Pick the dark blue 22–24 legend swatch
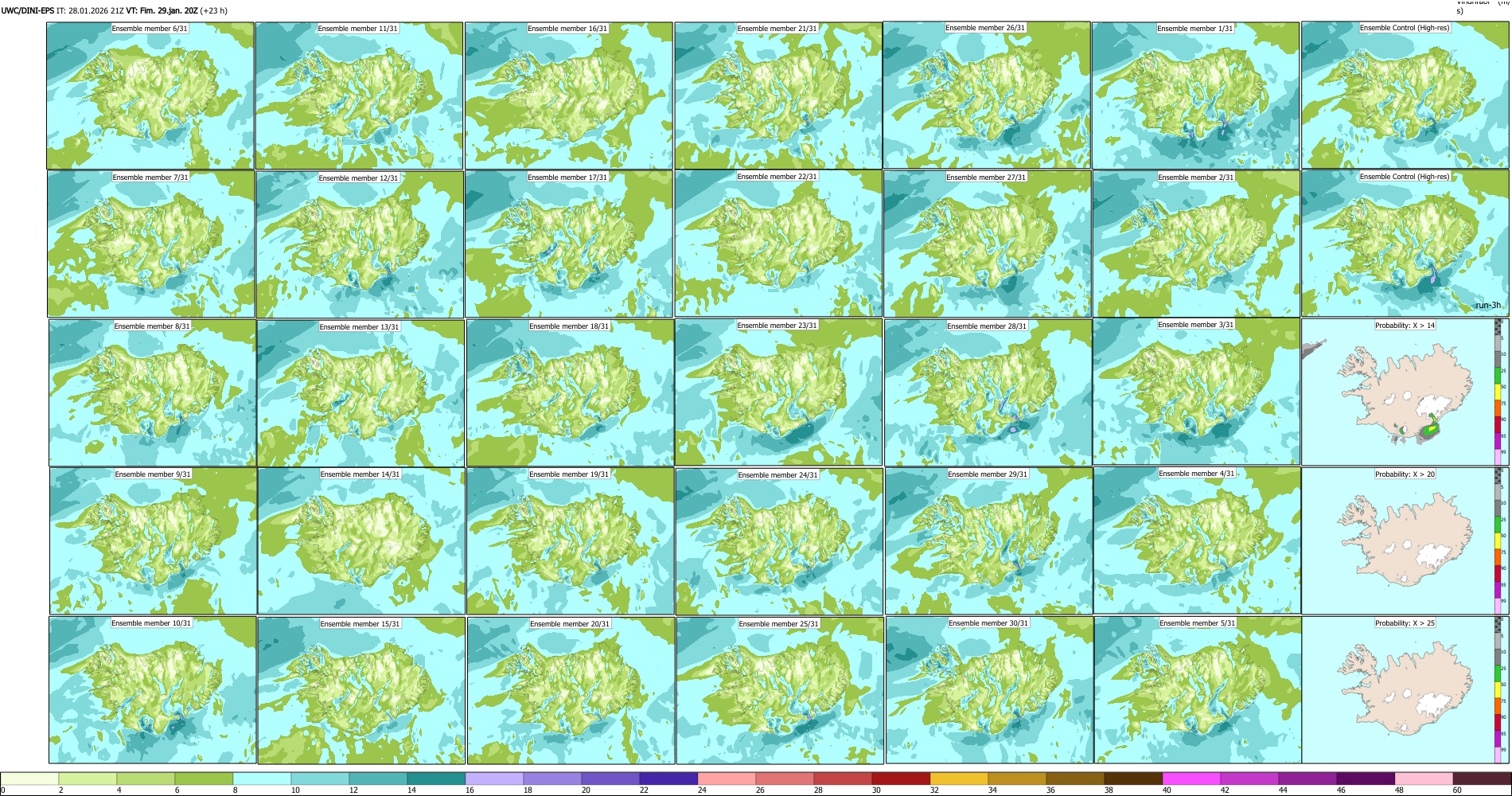The image size is (1512, 796). click(x=668, y=778)
